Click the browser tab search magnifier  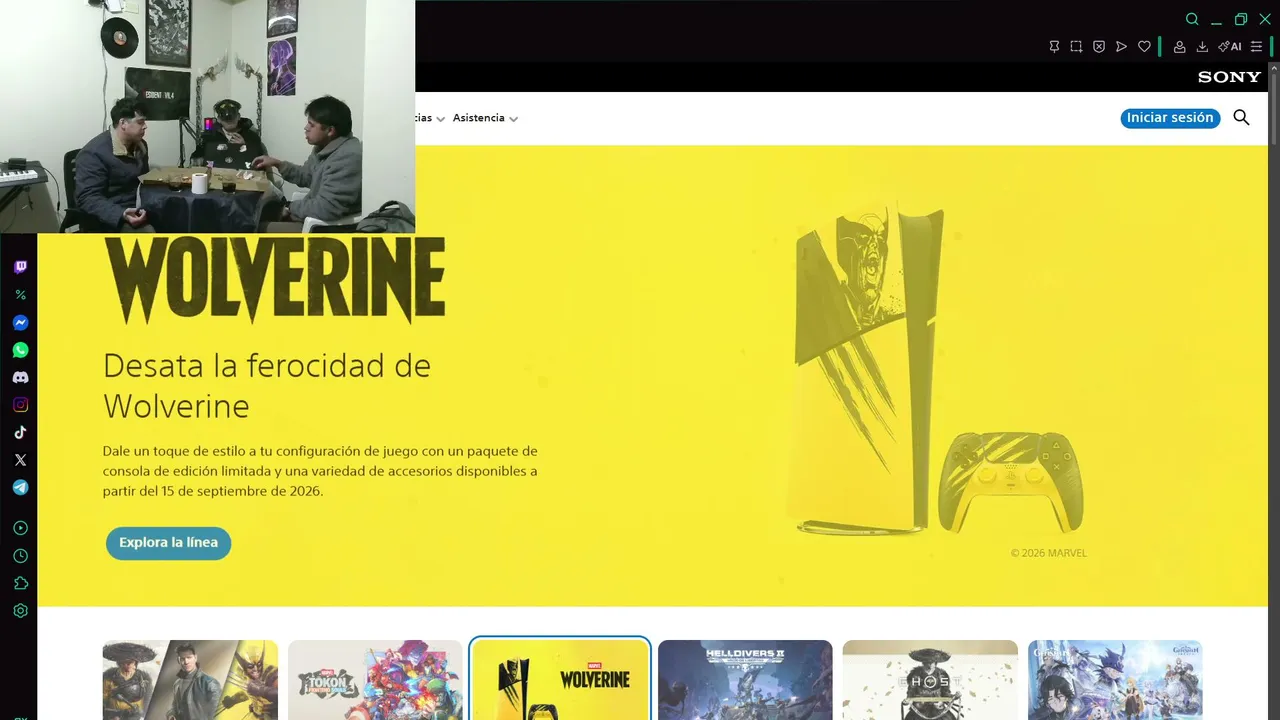[1192, 19]
